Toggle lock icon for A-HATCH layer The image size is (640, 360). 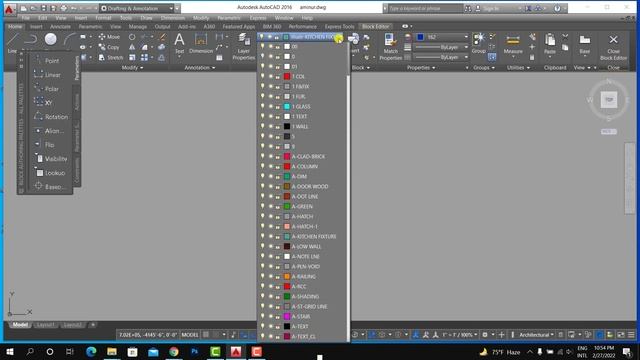tap(278, 216)
